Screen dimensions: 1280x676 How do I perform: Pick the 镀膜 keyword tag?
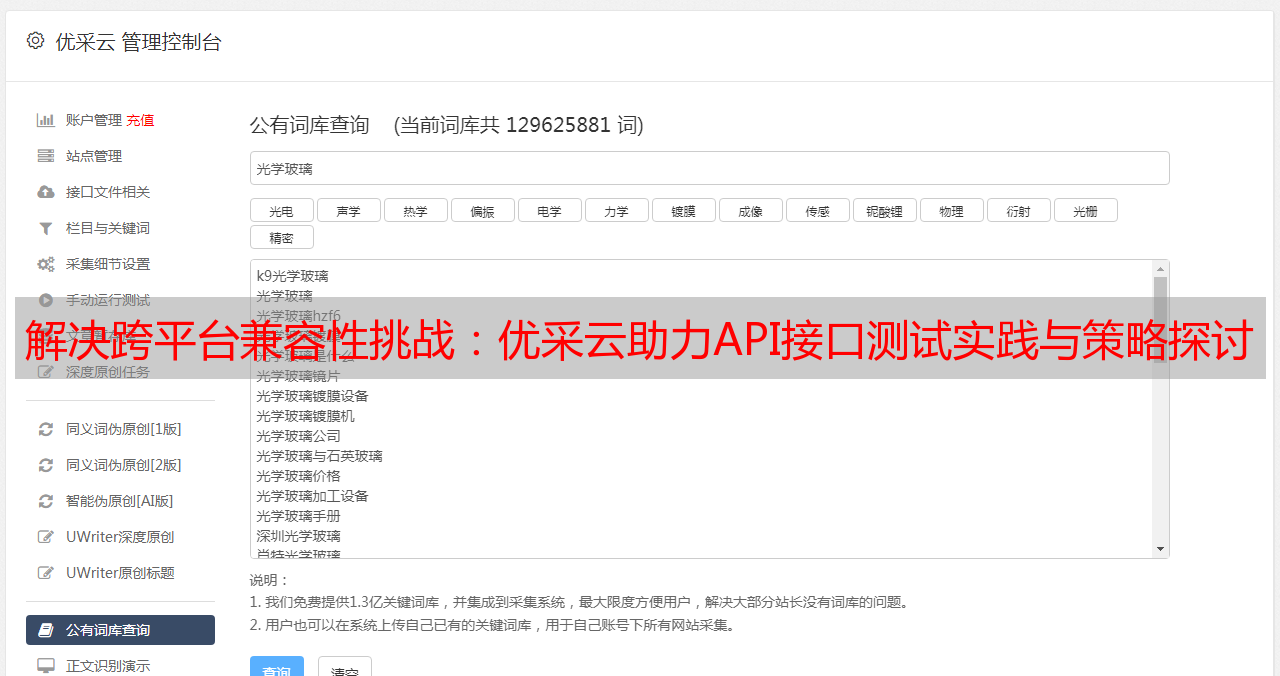point(684,210)
